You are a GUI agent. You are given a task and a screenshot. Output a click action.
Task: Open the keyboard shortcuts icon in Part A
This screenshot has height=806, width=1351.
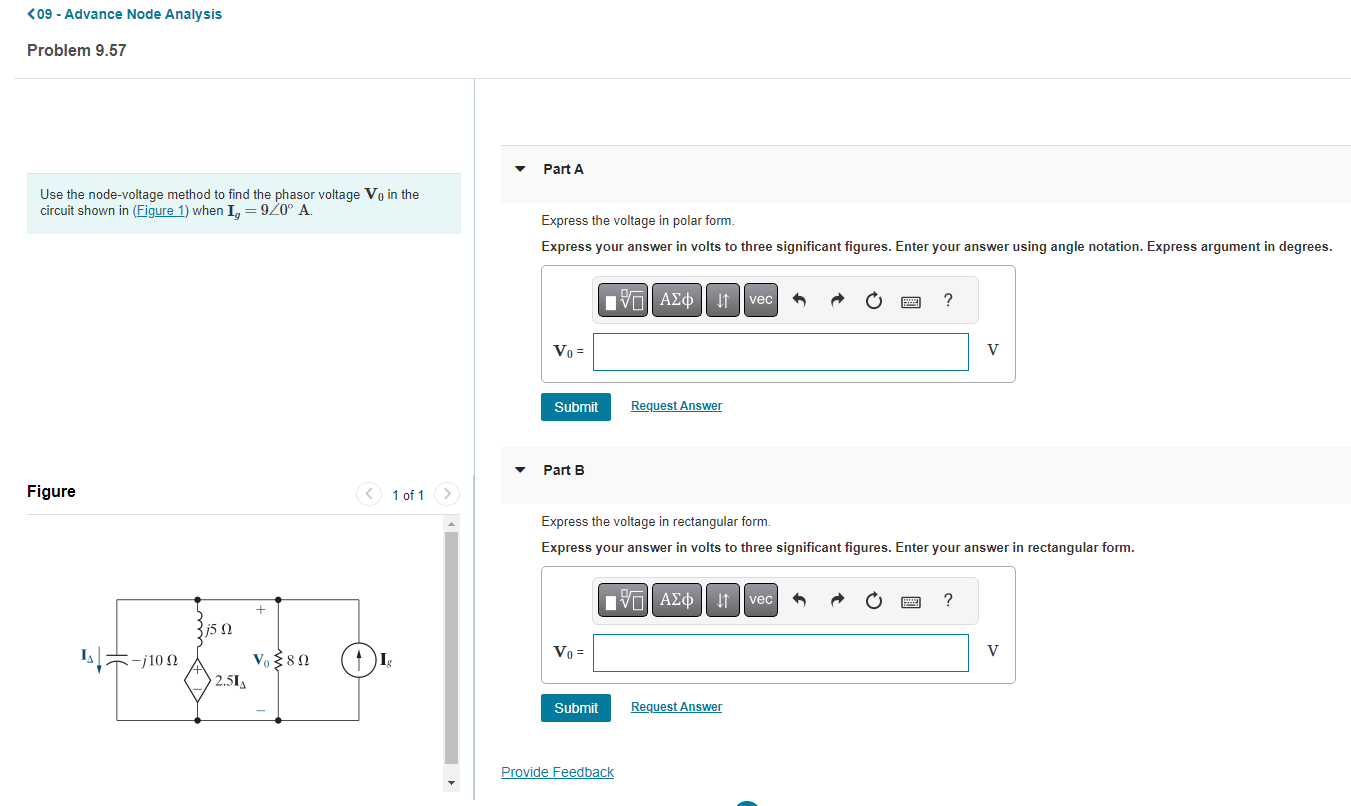[910, 299]
